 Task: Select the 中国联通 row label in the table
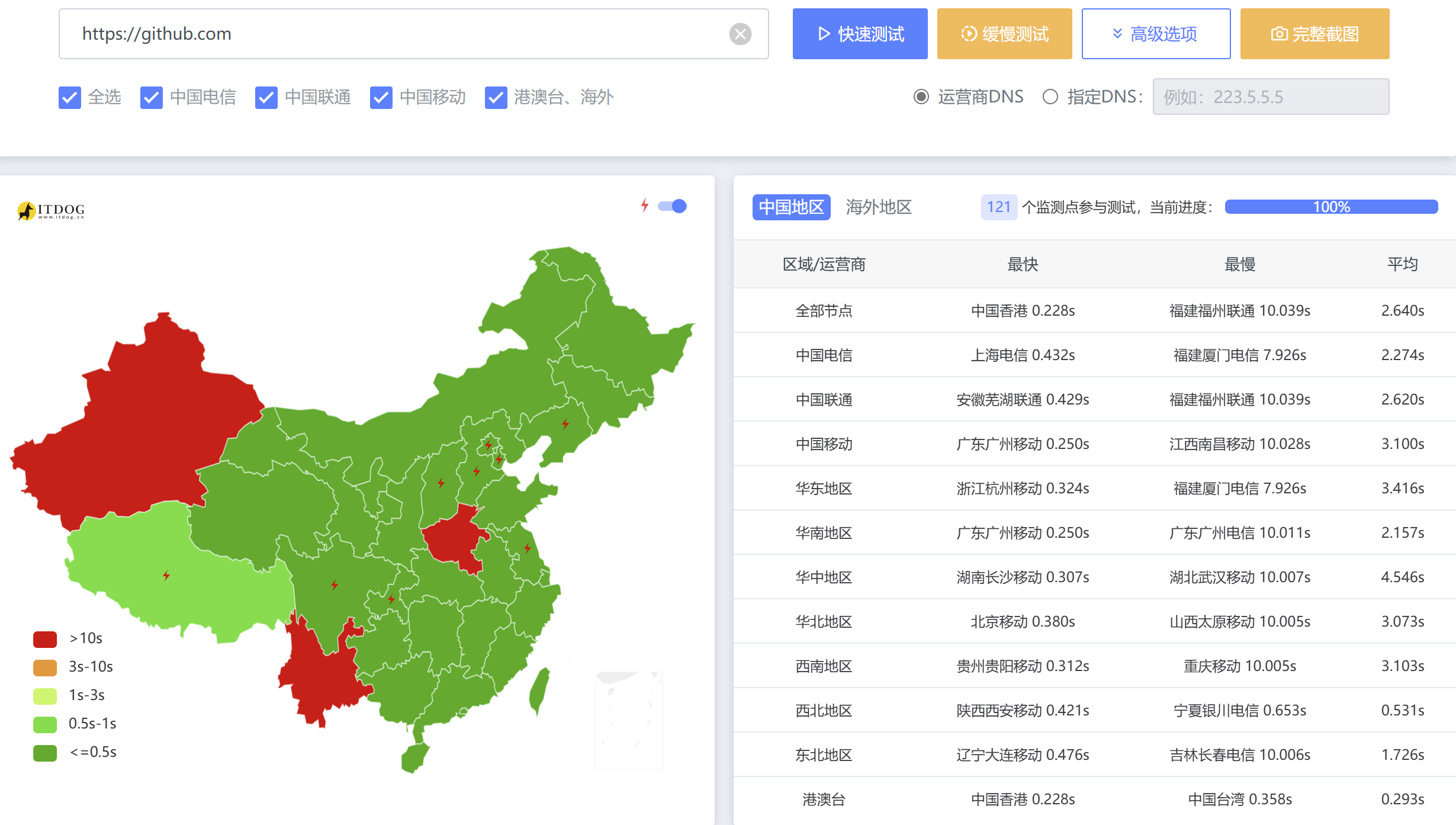tap(824, 399)
